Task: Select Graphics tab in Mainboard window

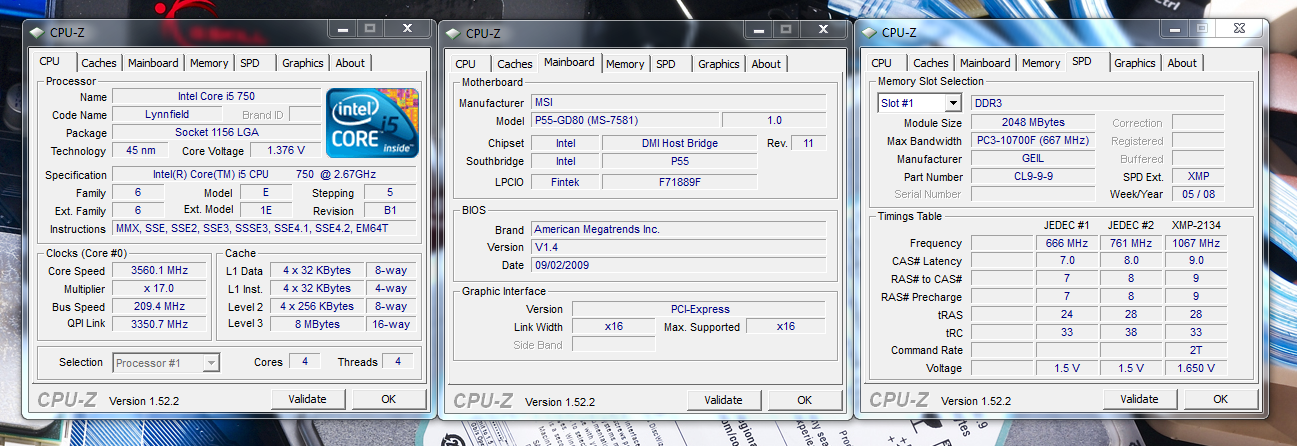Action: [x=719, y=64]
